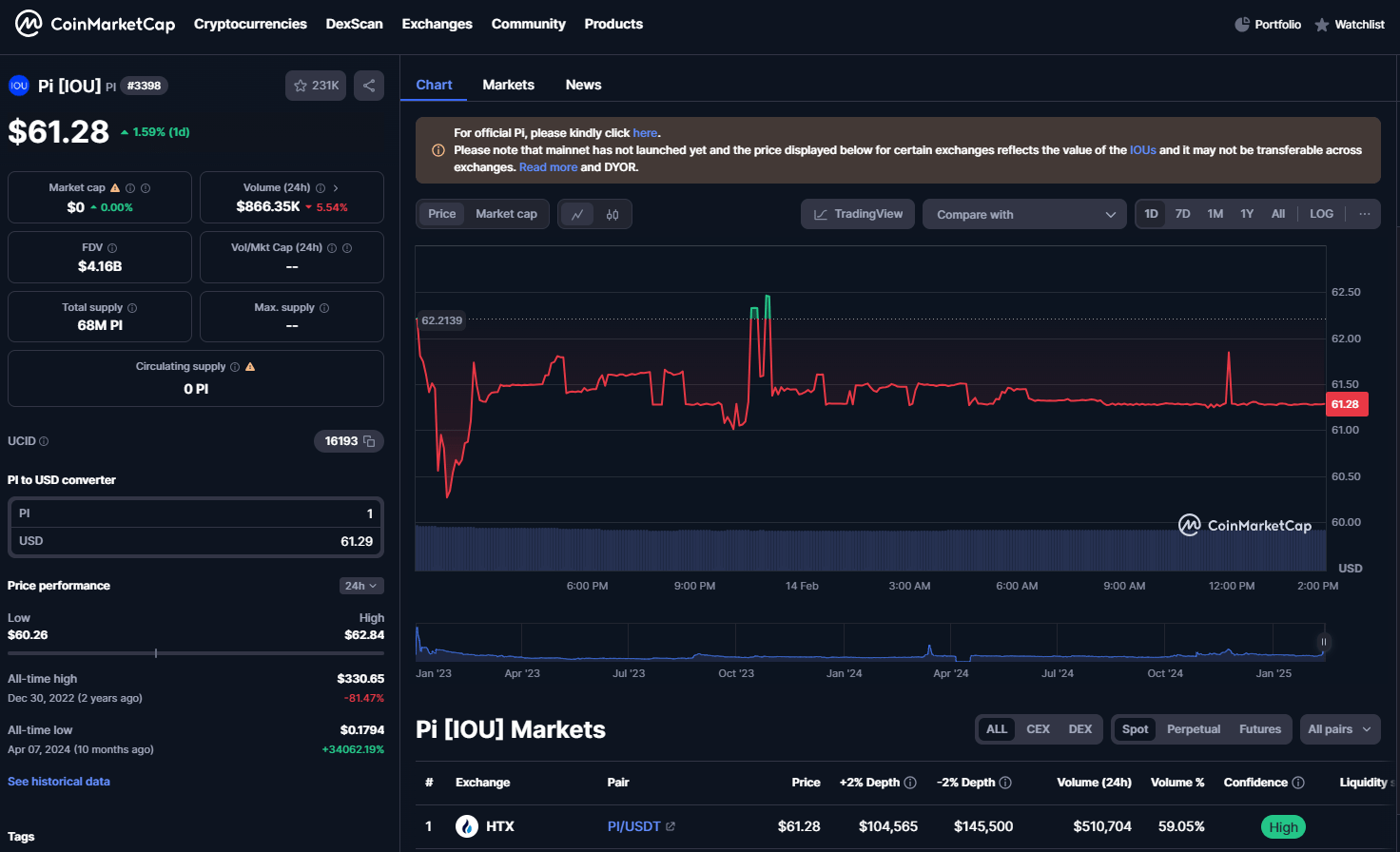
Task: Click the +2% Depth info icon
Action: (910, 783)
